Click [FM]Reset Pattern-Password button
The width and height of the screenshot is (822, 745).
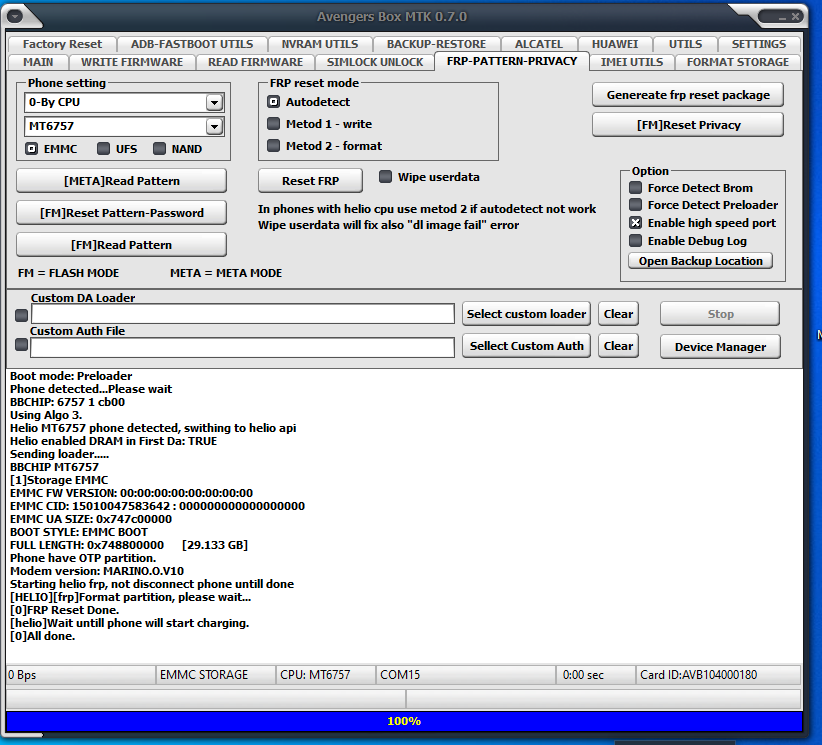pyautogui.click(x=122, y=213)
